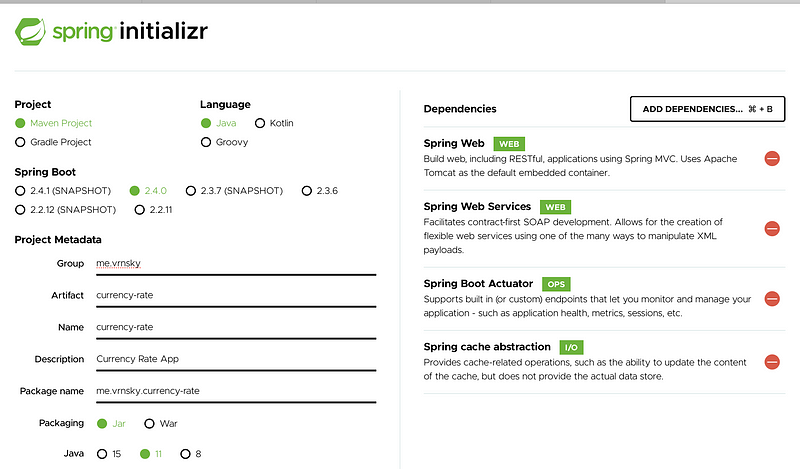
Task: Choose Kotlin as the language
Action: click(261, 123)
